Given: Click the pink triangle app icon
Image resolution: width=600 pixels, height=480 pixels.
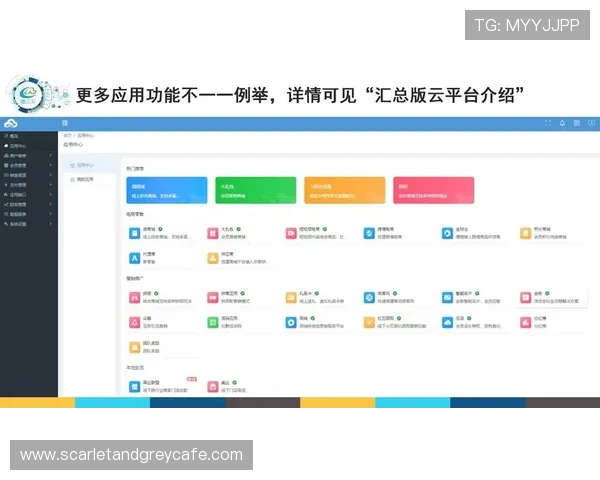Looking at the screenshot, I should pos(134,323).
